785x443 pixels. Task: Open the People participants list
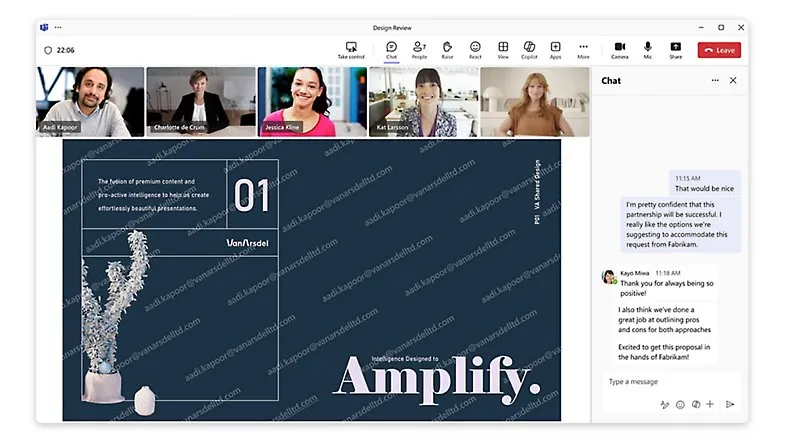click(x=419, y=49)
